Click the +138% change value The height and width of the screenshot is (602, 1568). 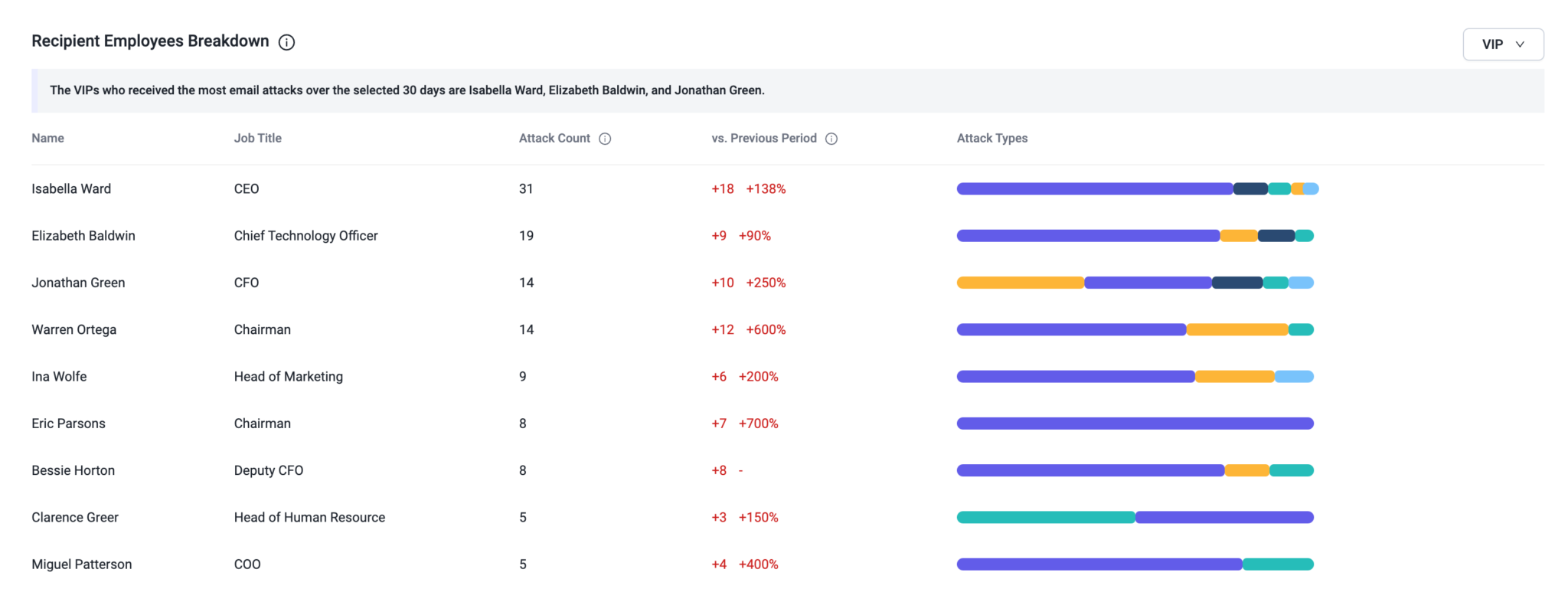pos(766,188)
